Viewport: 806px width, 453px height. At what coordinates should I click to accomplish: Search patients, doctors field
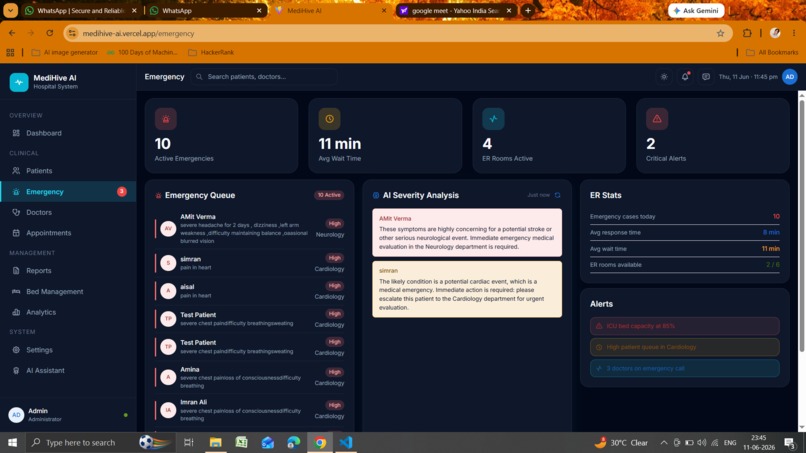265,77
